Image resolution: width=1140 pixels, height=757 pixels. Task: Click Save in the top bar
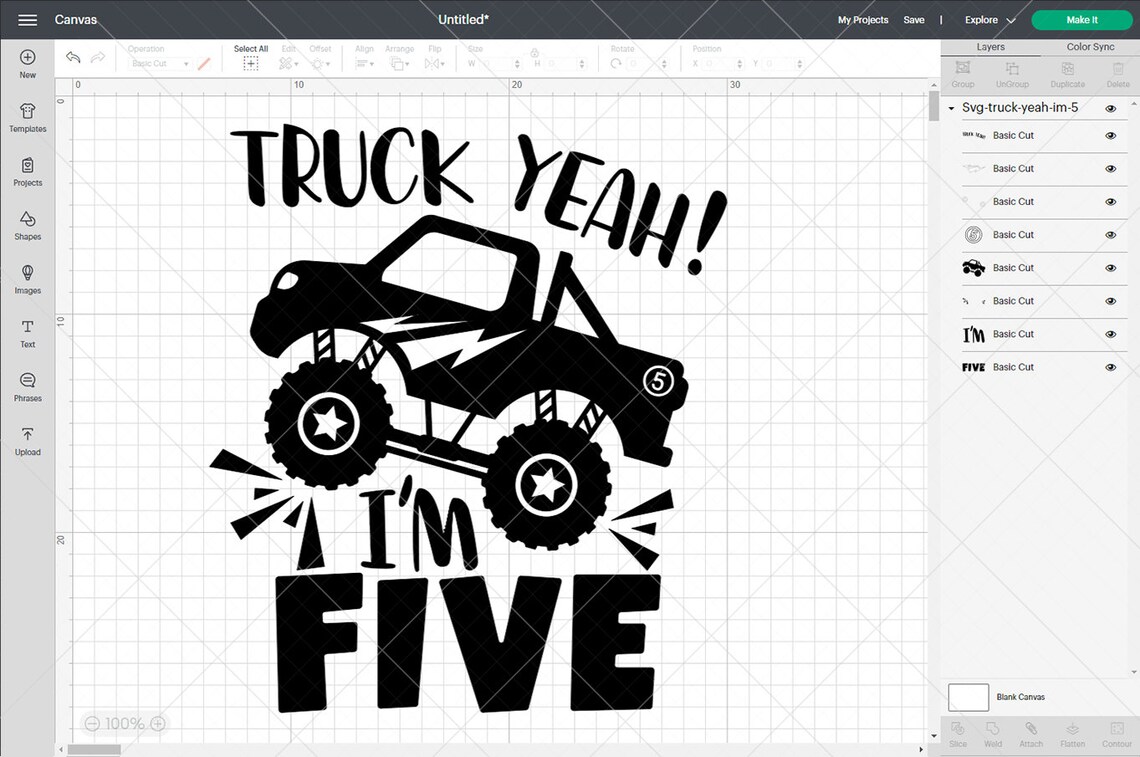pyautogui.click(x=914, y=19)
